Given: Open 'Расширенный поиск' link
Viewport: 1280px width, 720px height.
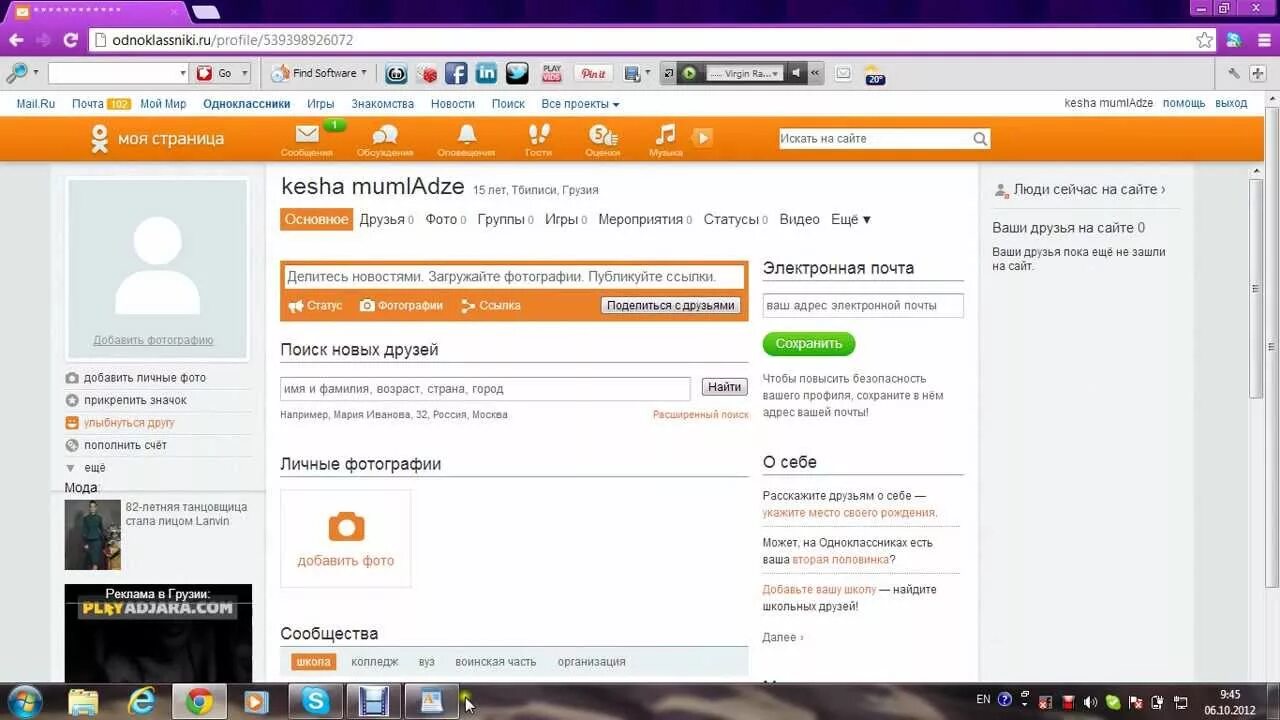Looking at the screenshot, I should 700,414.
